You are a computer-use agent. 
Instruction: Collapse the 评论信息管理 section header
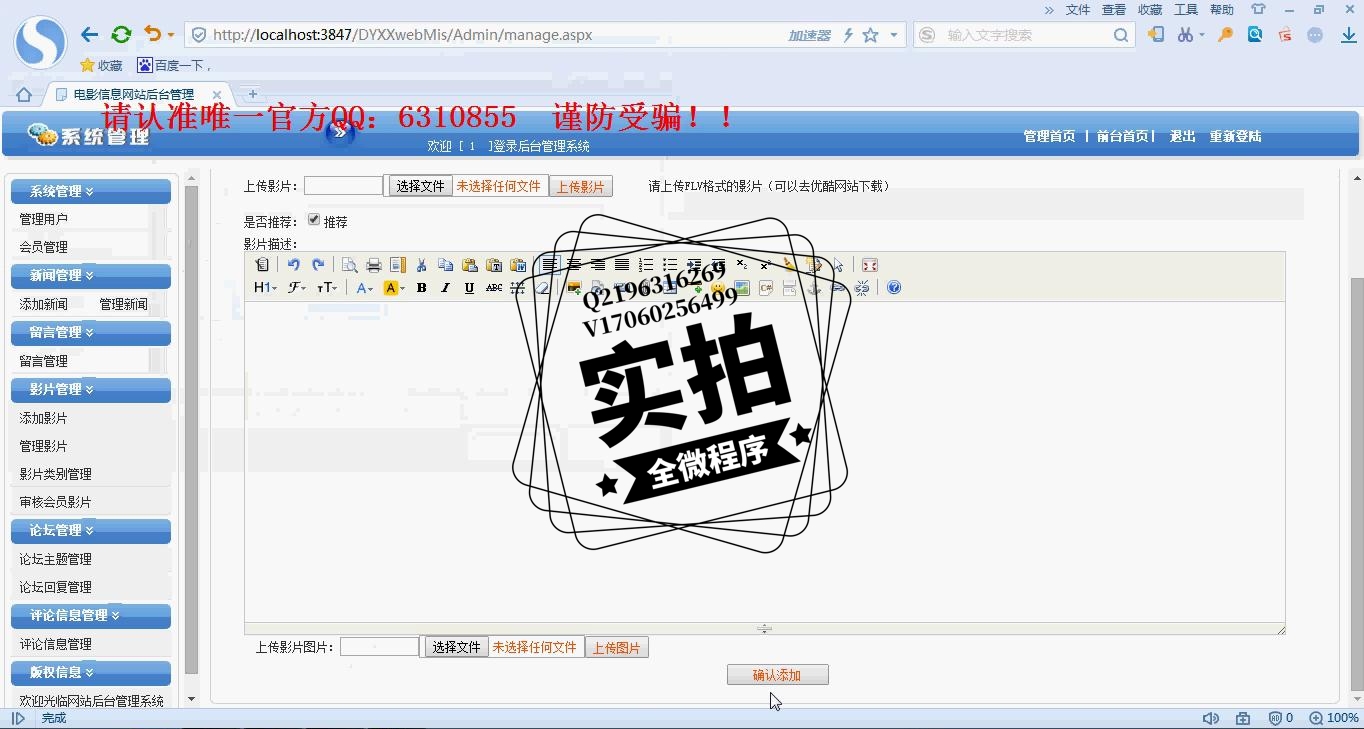90,615
